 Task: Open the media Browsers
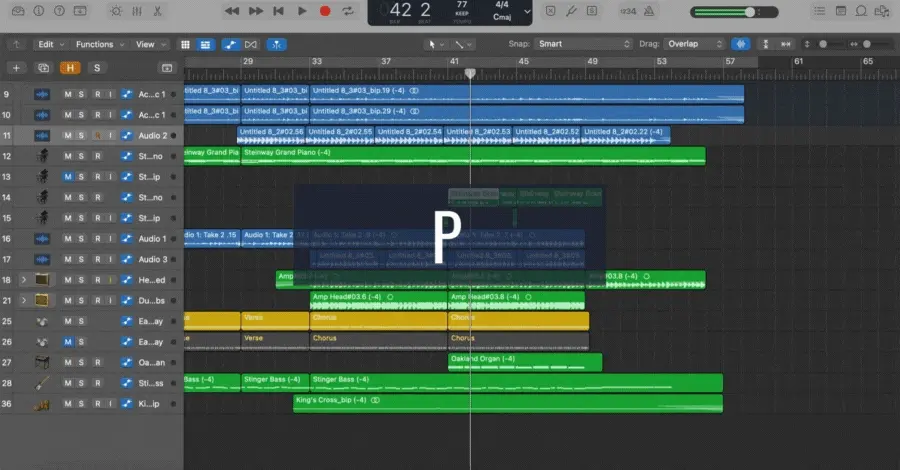(x=882, y=11)
